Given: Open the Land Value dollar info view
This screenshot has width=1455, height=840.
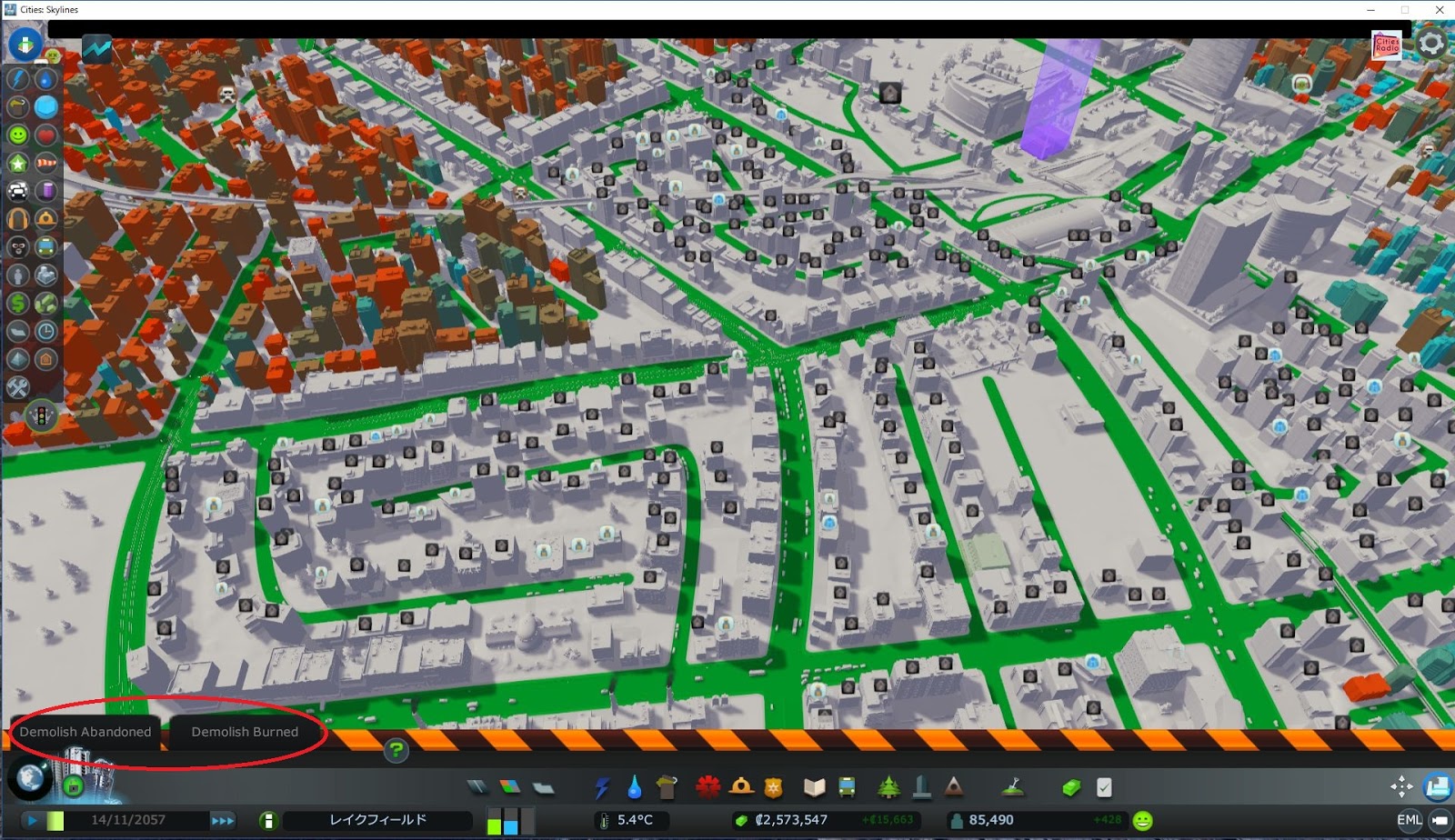Looking at the screenshot, I should [18, 304].
